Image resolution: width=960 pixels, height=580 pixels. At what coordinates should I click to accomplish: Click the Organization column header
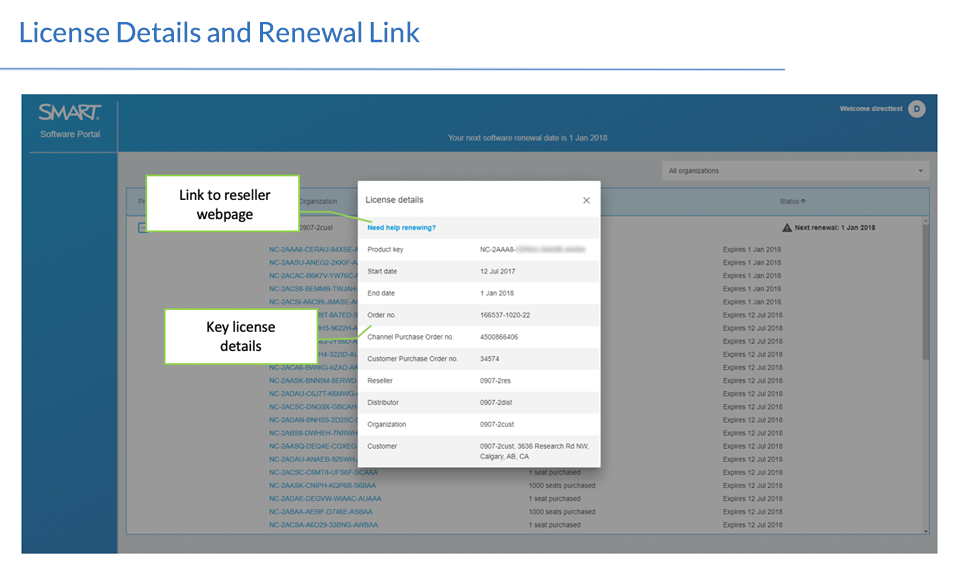click(x=318, y=201)
